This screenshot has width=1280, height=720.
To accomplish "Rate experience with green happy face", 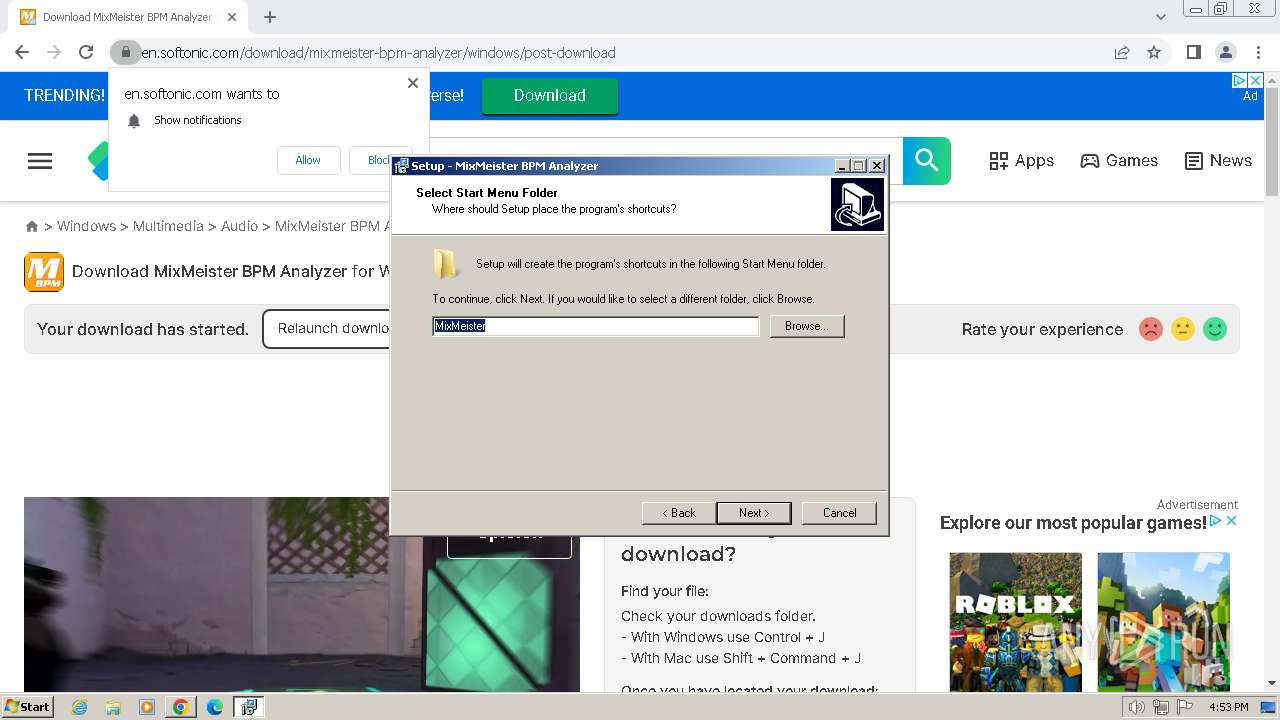I will 1215,329.
